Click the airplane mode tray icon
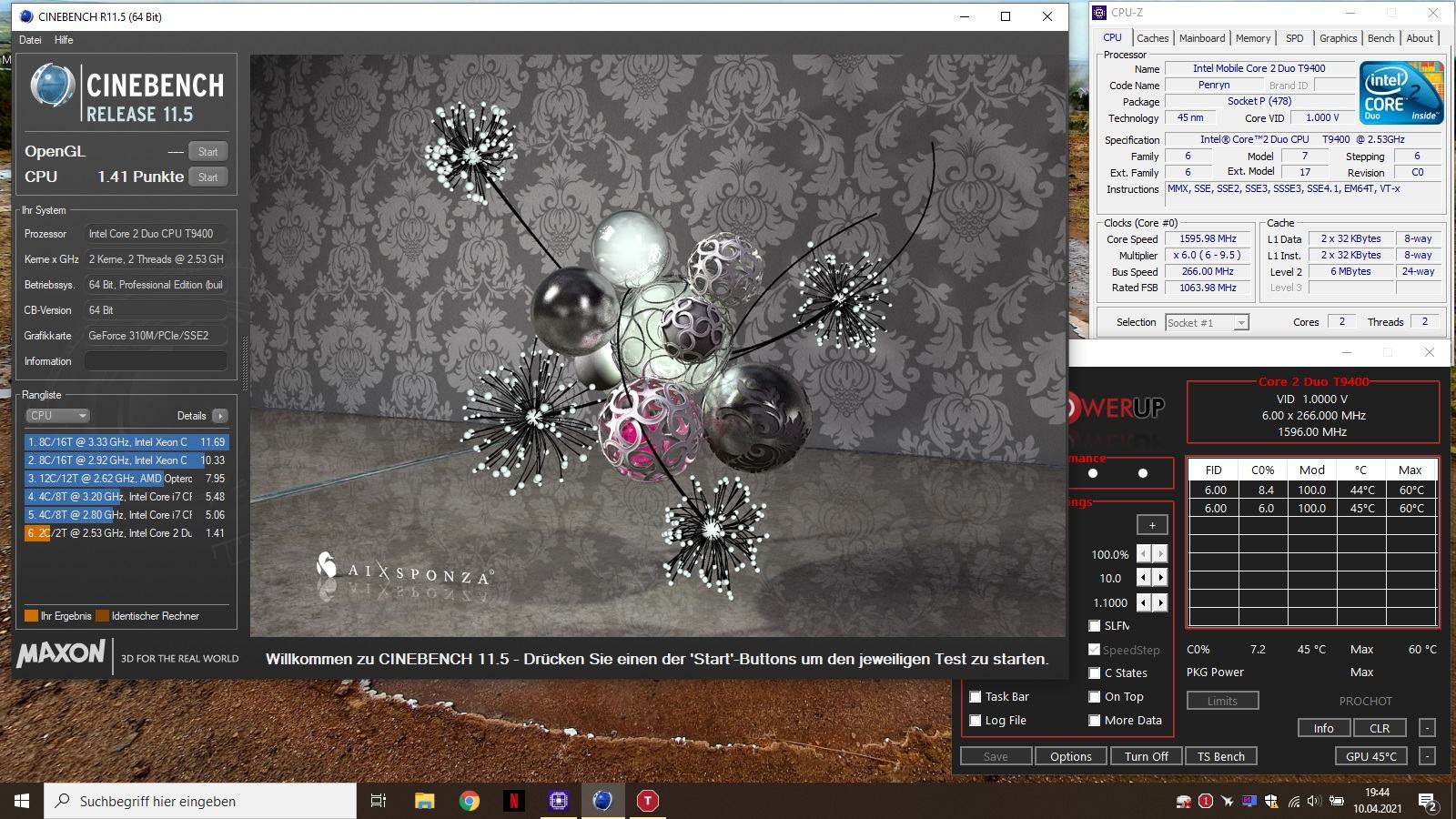The image size is (1456, 819). (1228, 802)
